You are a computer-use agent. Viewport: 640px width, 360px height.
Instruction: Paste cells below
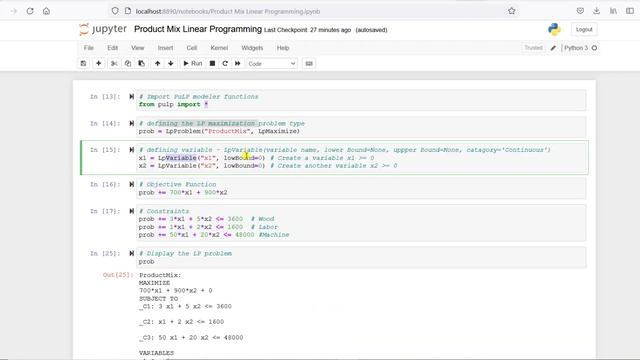[x=142, y=63]
